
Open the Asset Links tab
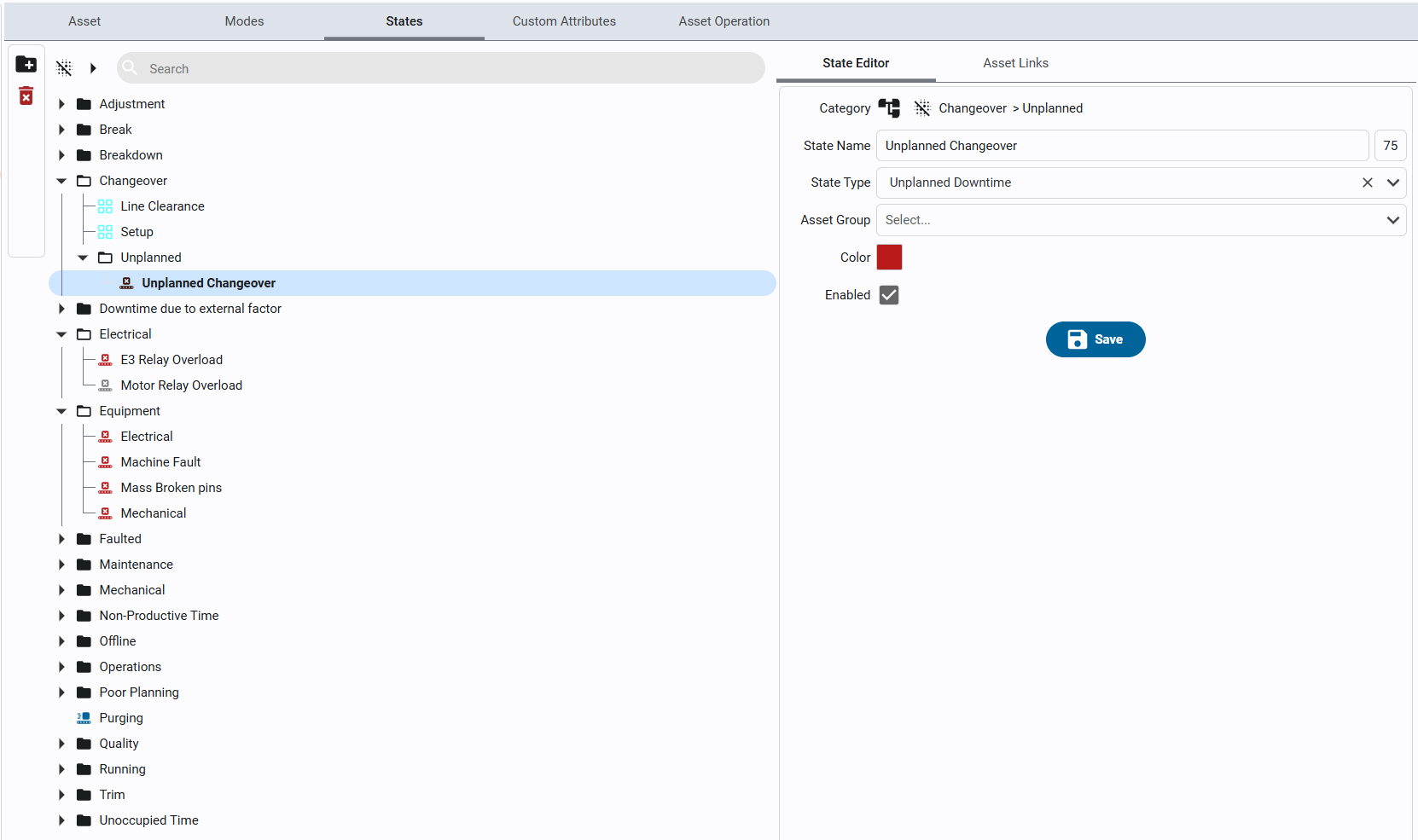(x=1015, y=63)
